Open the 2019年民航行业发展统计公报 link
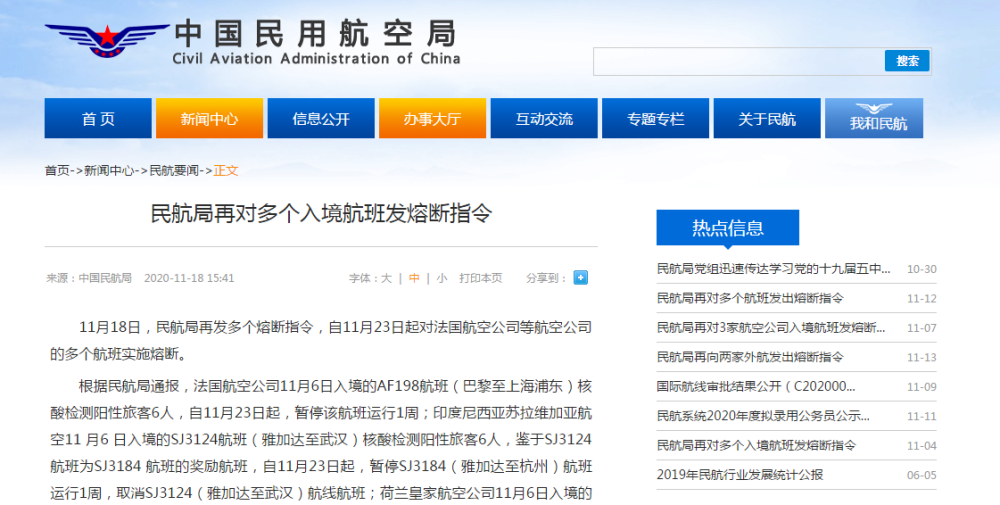 739,475
